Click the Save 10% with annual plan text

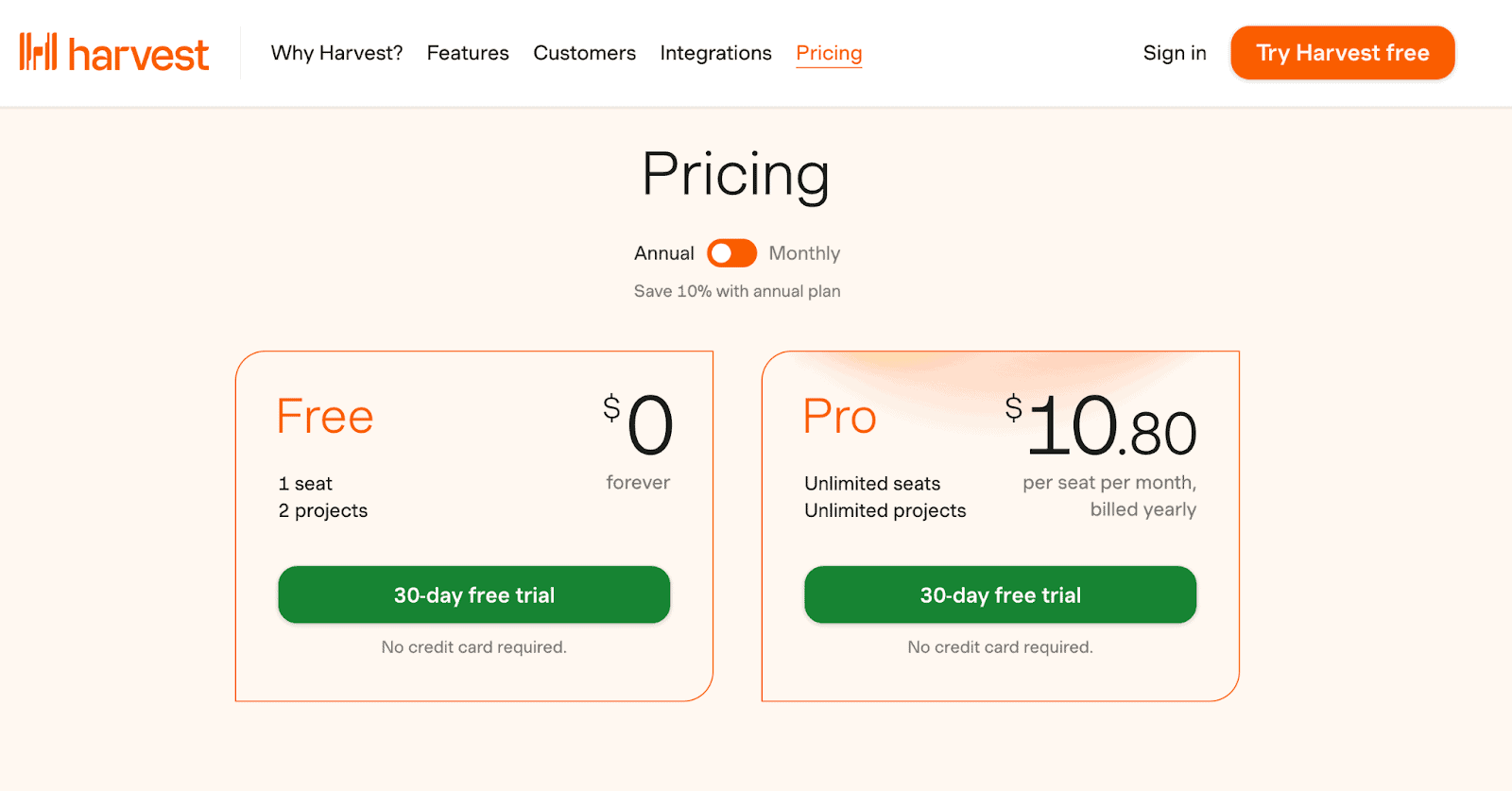(737, 291)
